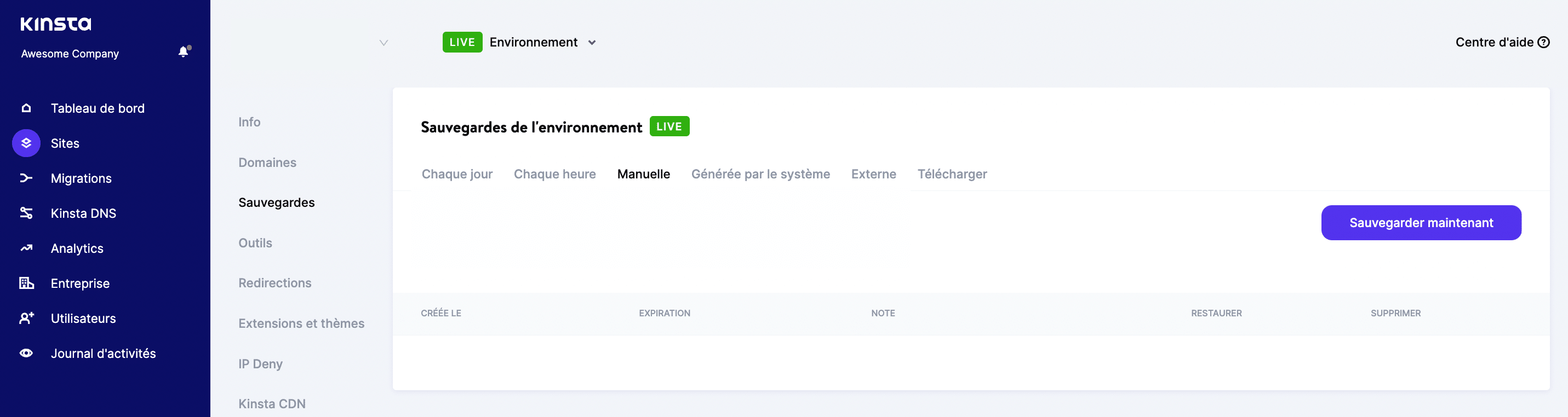Open Analytics page

[77, 248]
